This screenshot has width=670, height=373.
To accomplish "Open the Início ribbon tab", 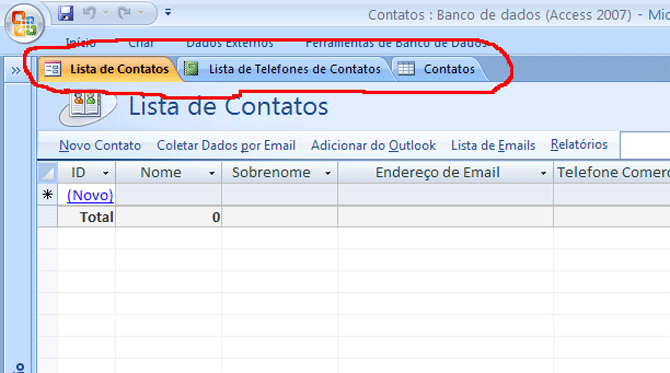I will (x=80, y=43).
